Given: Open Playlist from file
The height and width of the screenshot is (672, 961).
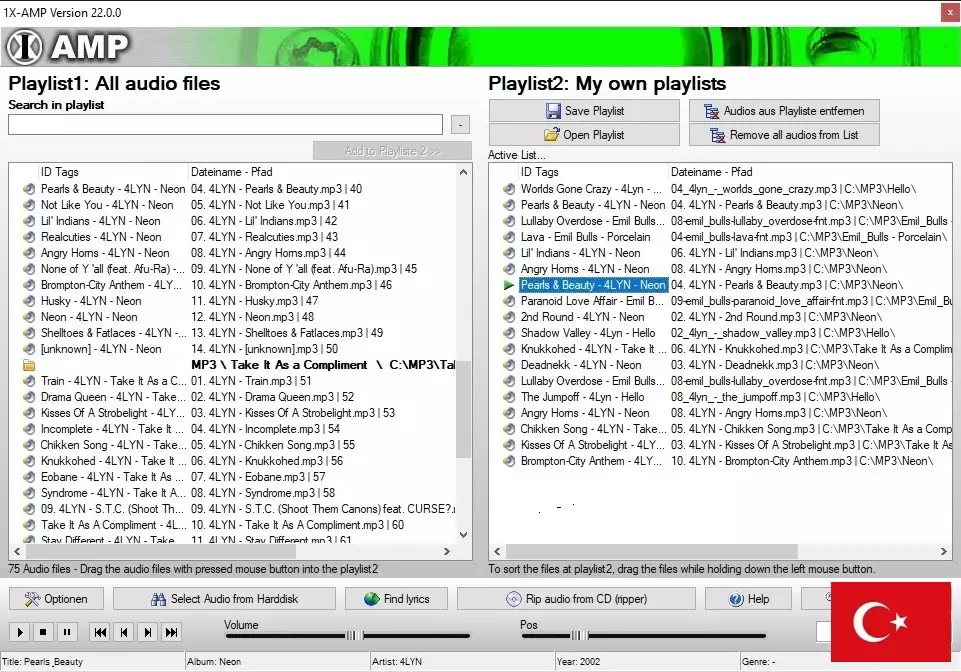Looking at the screenshot, I should click(583, 135).
